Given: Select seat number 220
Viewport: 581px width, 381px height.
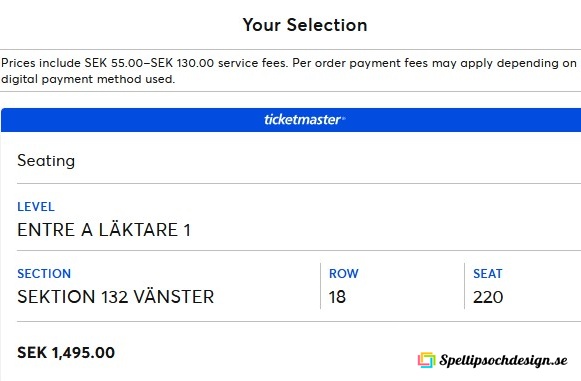Looking at the screenshot, I should click(488, 297).
